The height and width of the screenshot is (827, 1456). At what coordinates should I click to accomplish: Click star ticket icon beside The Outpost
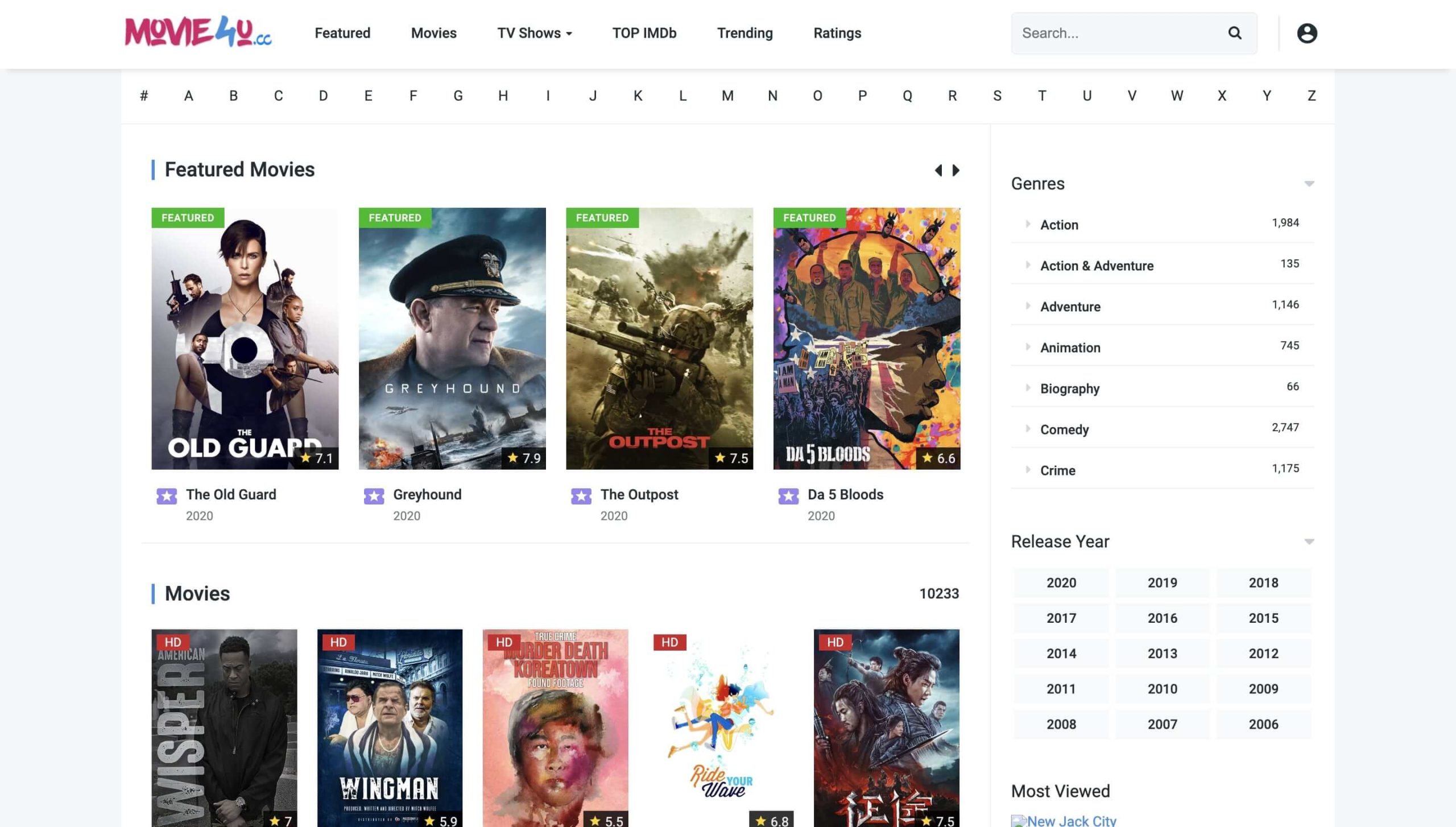tap(581, 496)
